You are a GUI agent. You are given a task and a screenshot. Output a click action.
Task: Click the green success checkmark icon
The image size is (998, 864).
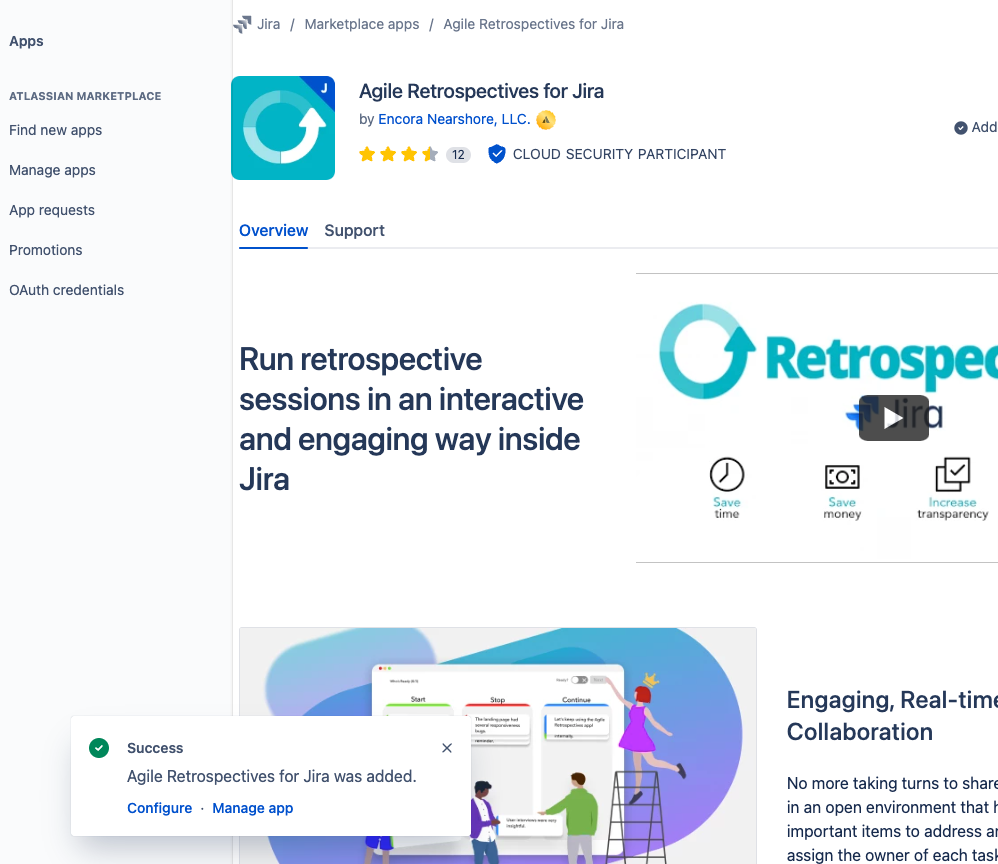(99, 748)
